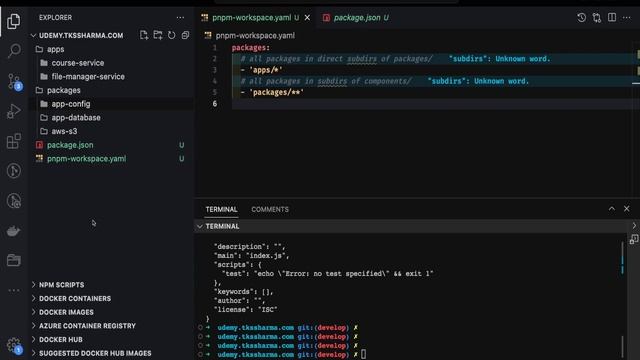Open the Docker whale icon view
The width and height of the screenshot is (640, 360).
click(13, 231)
